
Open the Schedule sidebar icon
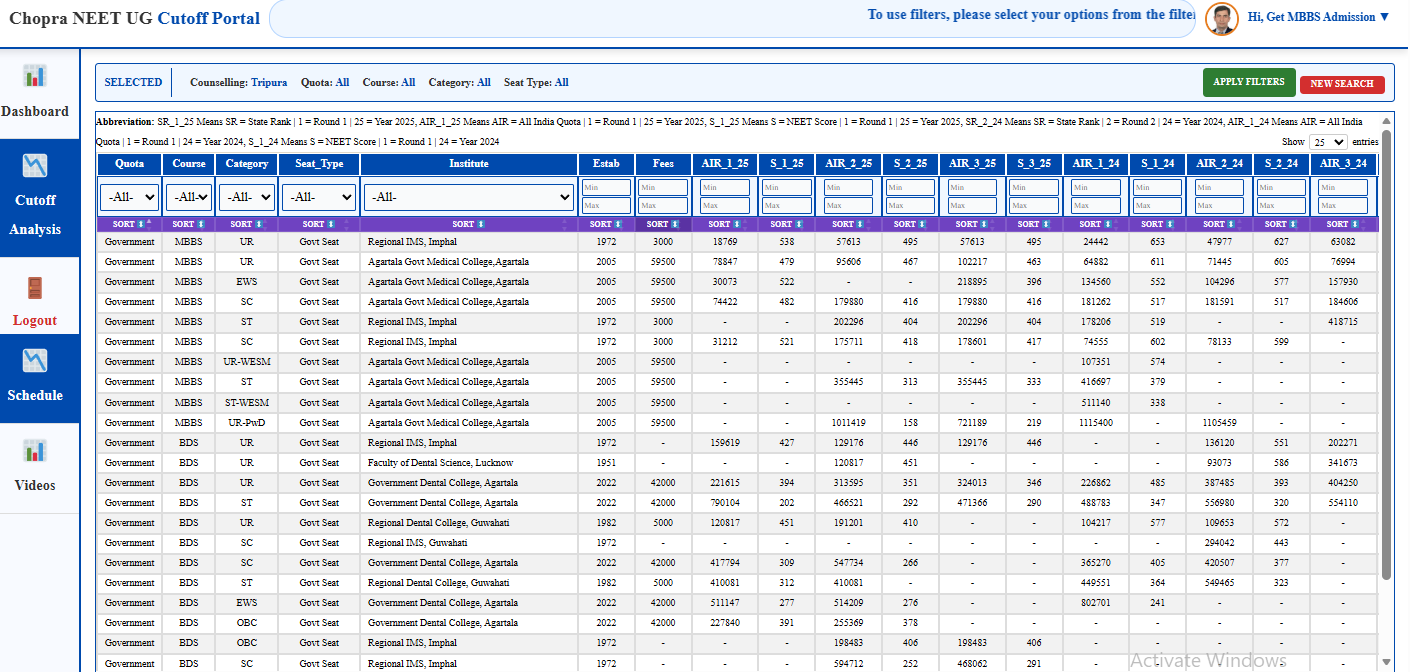(35, 361)
